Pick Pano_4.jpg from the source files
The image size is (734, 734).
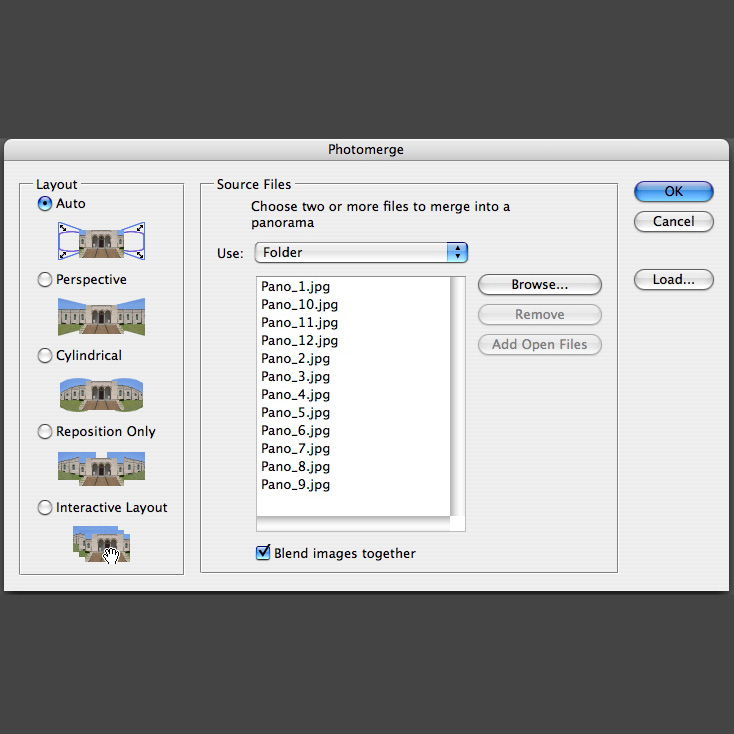[353, 395]
